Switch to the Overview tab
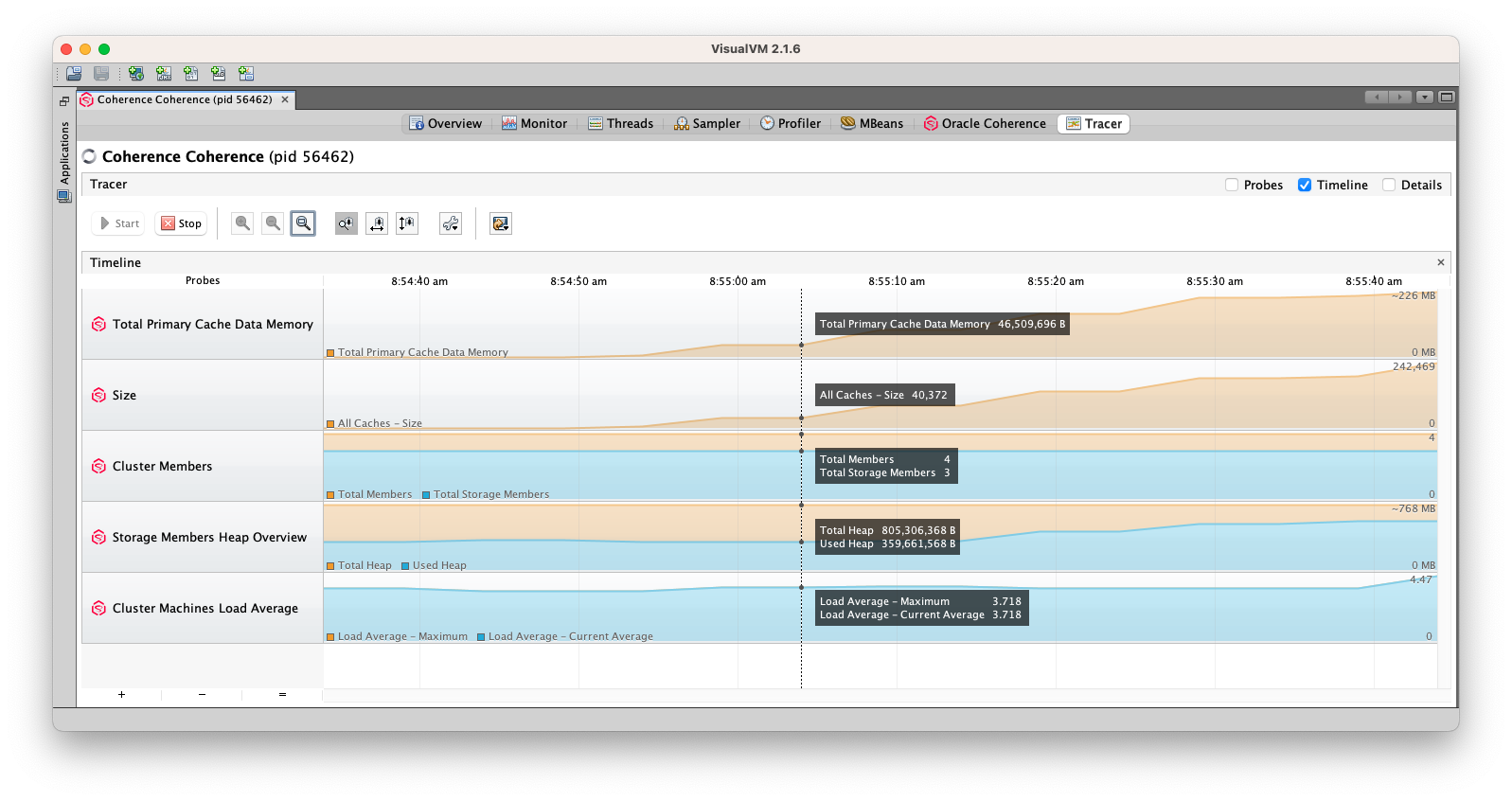1512x801 pixels. point(445,123)
